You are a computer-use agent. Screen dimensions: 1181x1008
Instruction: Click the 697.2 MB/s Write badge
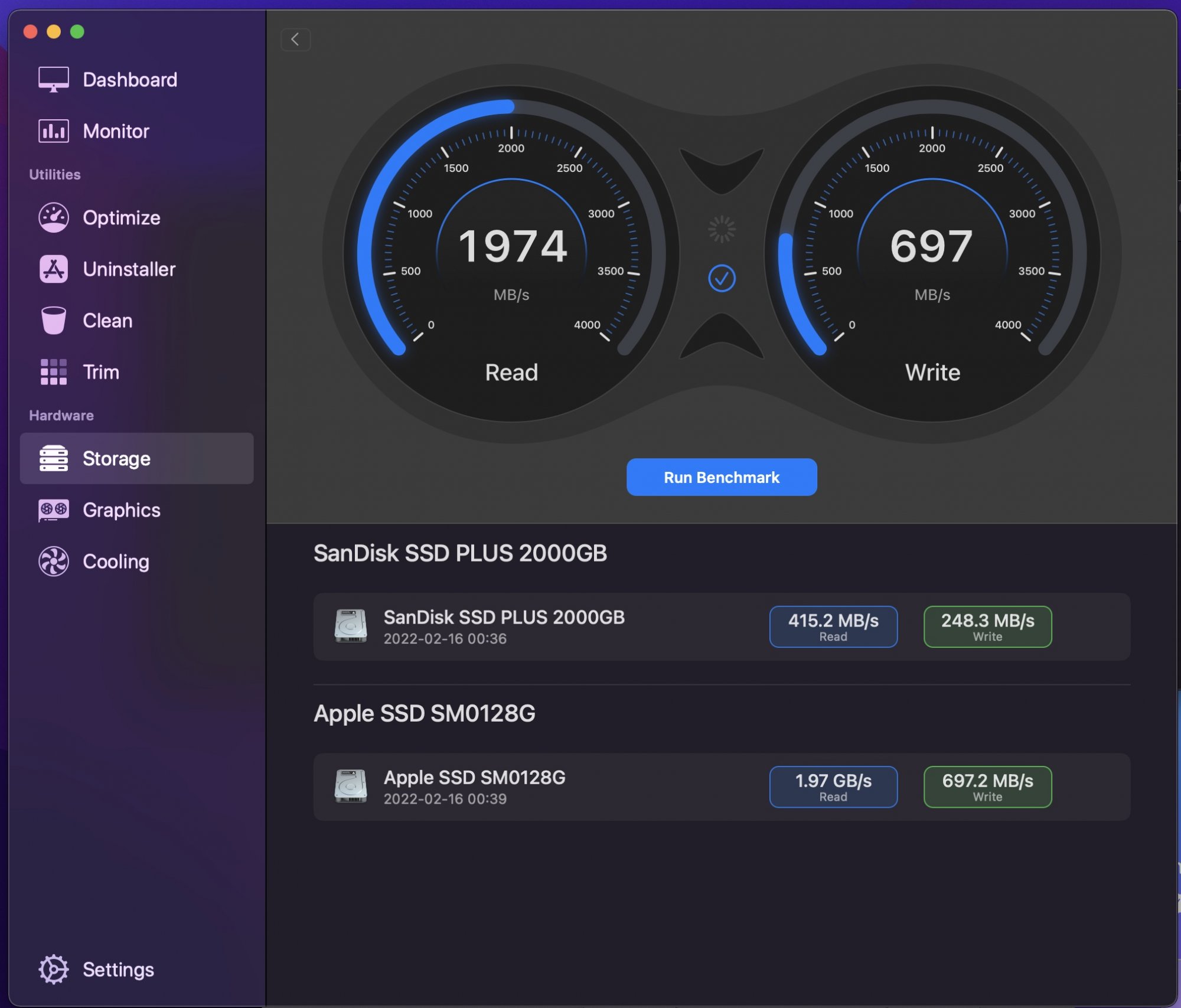click(x=987, y=787)
